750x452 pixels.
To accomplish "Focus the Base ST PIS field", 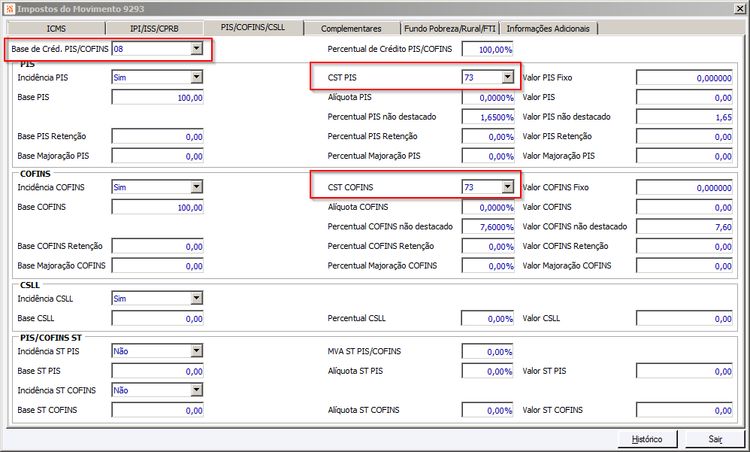I will [157, 371].
